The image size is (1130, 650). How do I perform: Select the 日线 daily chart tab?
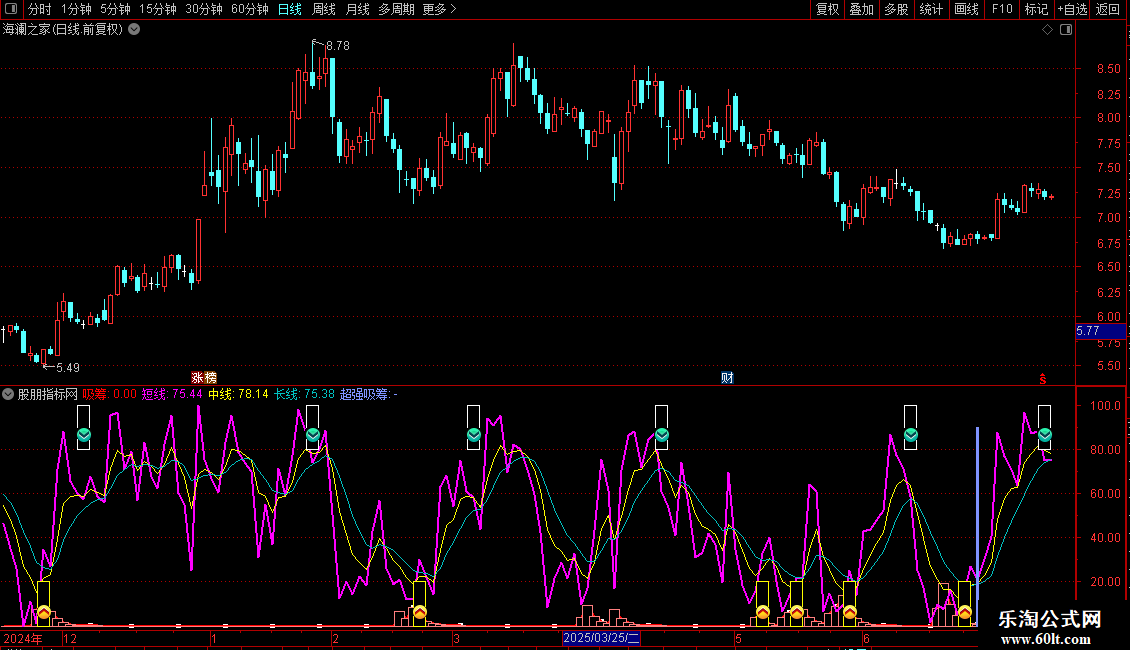[290, 9]
